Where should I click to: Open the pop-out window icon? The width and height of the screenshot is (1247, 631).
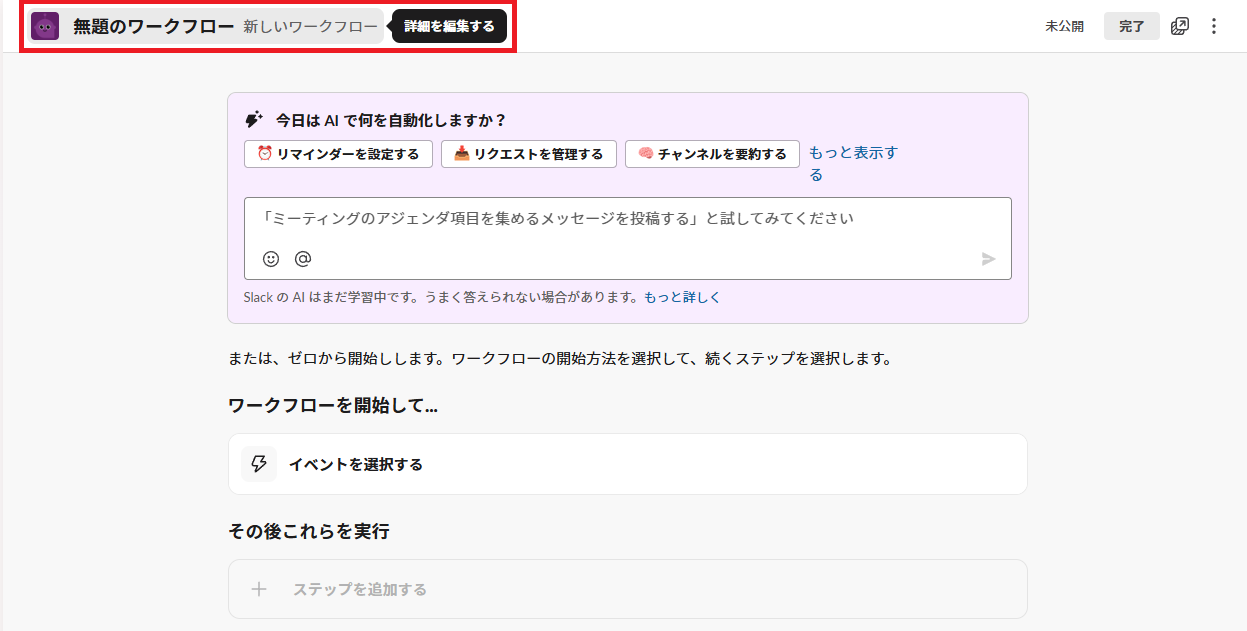pyautogui.click(x=1180, y=26)
